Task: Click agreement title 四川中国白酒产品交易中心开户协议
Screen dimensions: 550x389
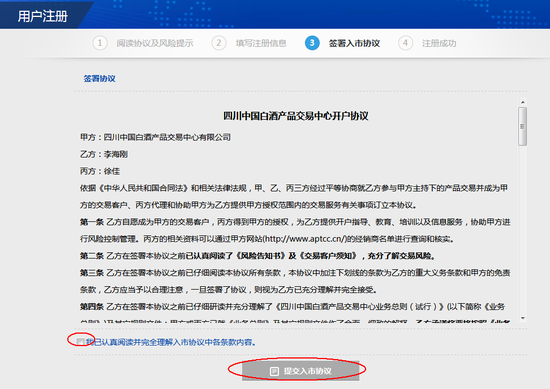Action: [296, 116]
